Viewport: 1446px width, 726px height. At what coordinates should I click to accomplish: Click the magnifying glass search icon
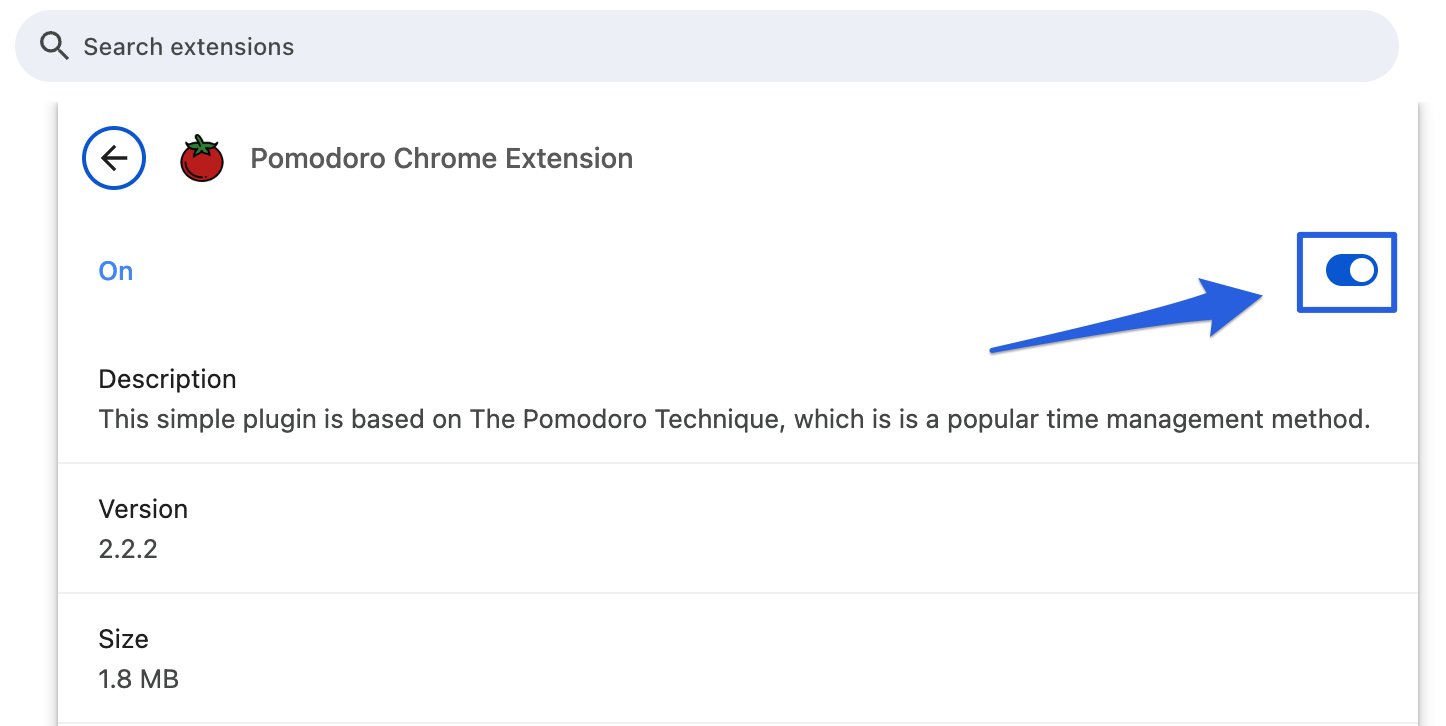(54, 46)
